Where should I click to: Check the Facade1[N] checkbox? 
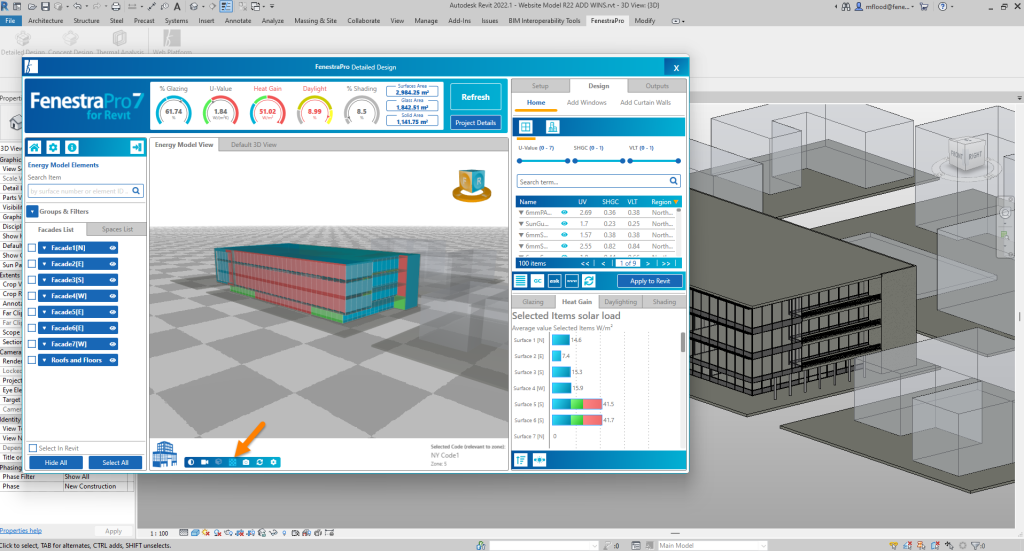32,248
